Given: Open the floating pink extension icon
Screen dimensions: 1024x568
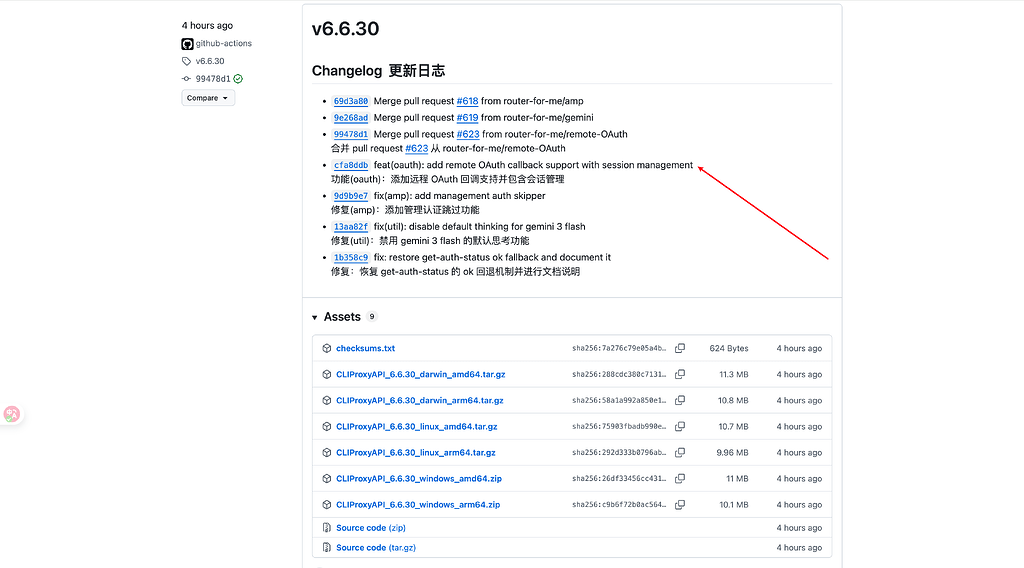Looking at the screenshot, I should [12, 414].
